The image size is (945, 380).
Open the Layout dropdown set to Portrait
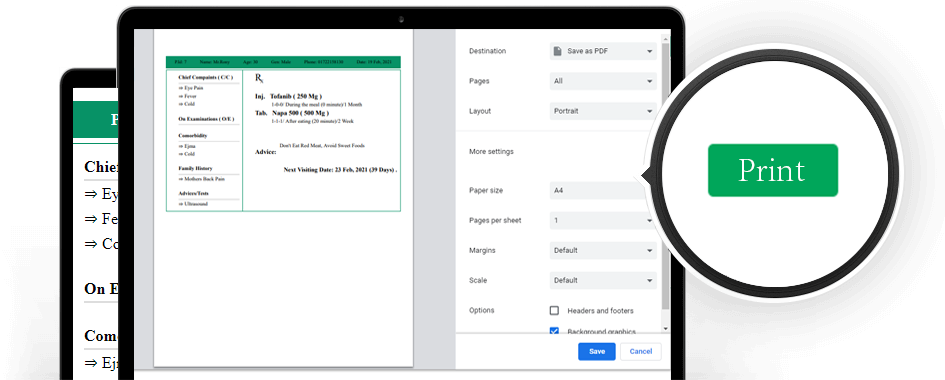pyautogui.click(x=603, y=111)
